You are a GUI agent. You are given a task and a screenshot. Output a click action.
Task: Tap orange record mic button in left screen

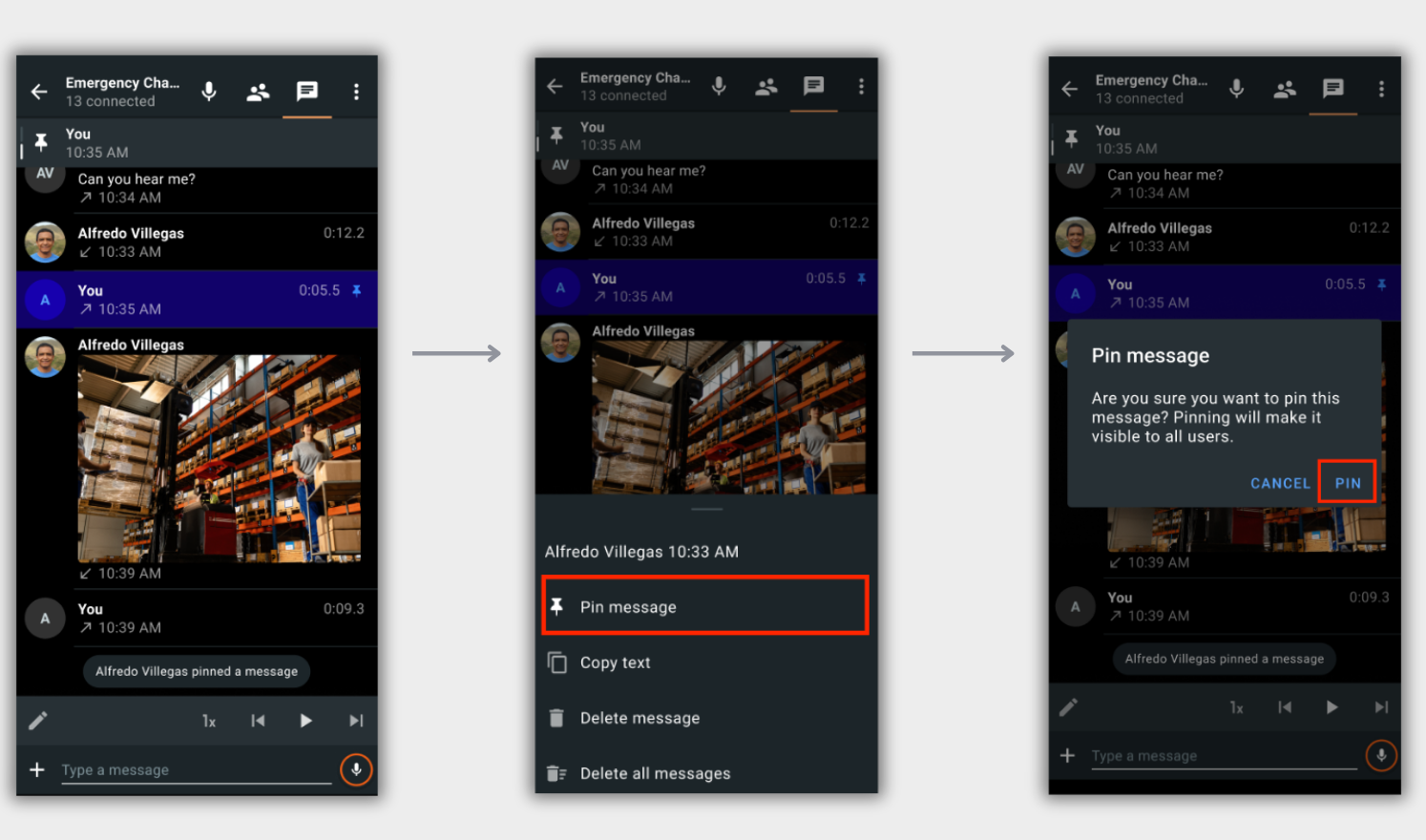356,769
